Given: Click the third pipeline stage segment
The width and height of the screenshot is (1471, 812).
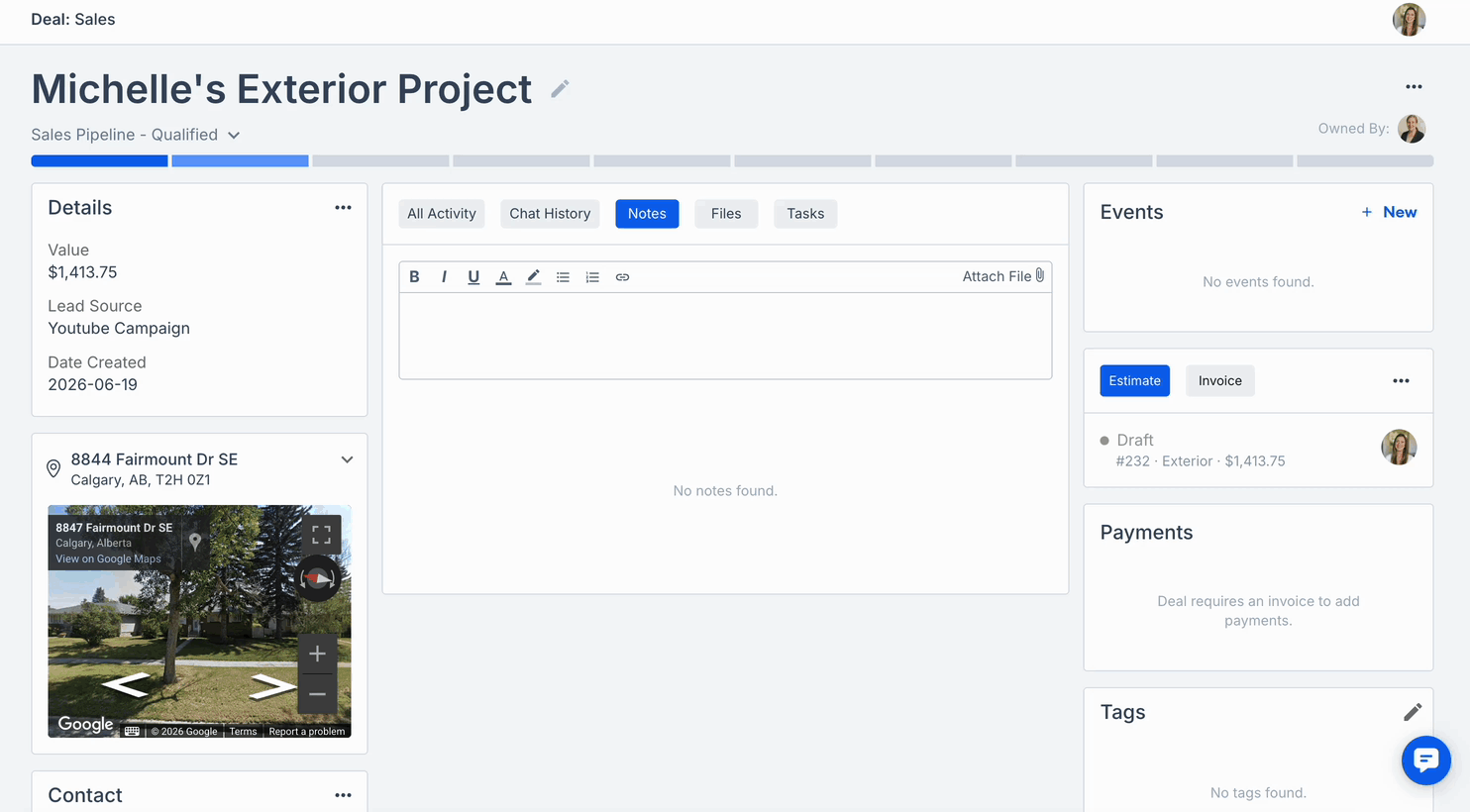Looking at the screenshot, I should [x=380, y=160].
